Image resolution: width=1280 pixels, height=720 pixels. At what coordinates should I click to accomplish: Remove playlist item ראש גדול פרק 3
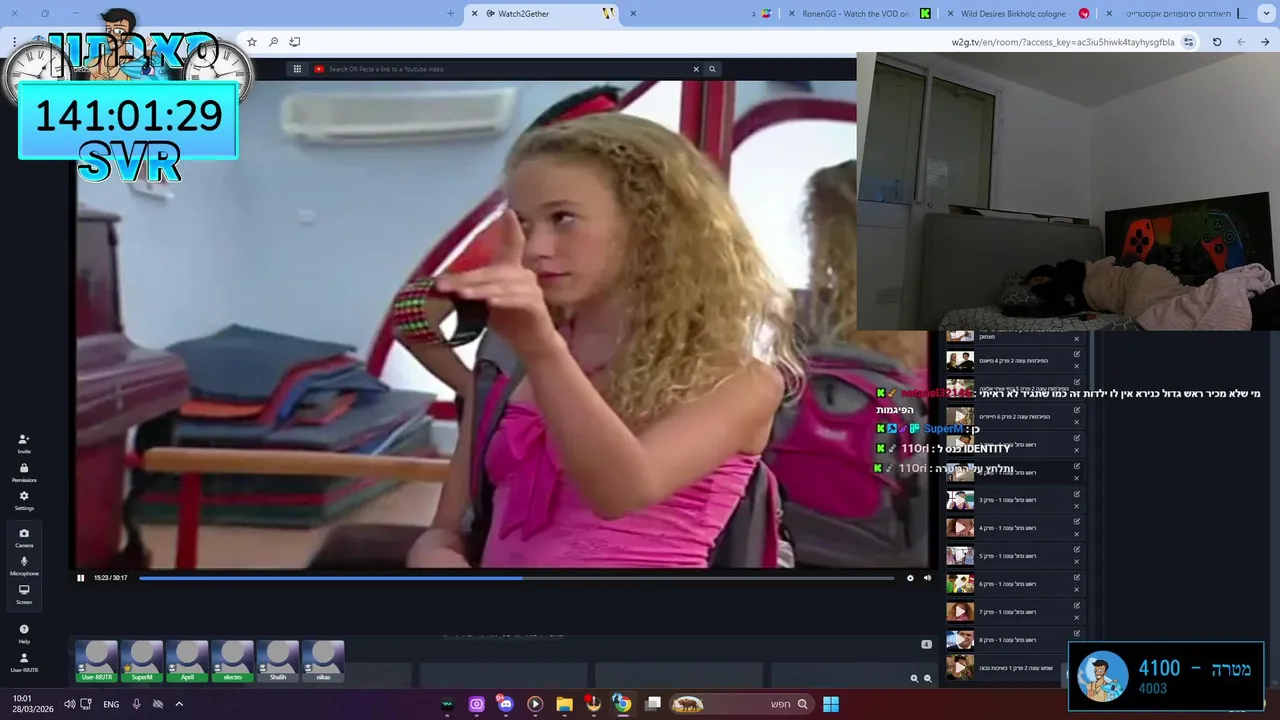(x=1077, y=506)
